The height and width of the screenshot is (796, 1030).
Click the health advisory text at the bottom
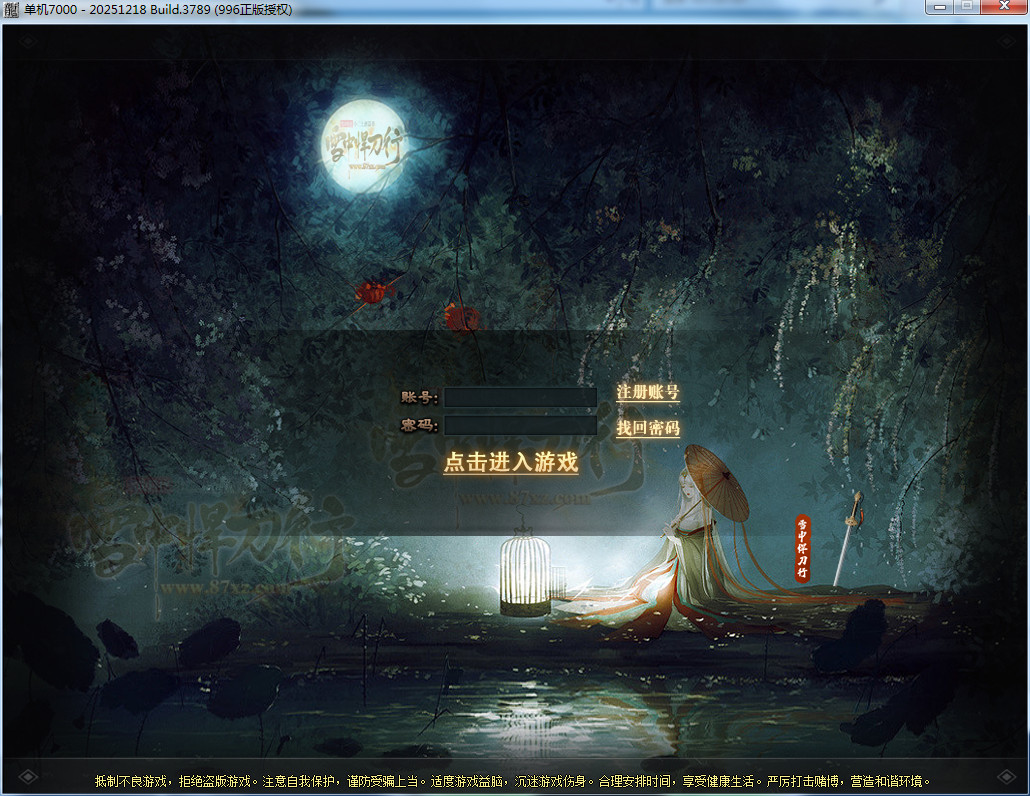point(513,780)
